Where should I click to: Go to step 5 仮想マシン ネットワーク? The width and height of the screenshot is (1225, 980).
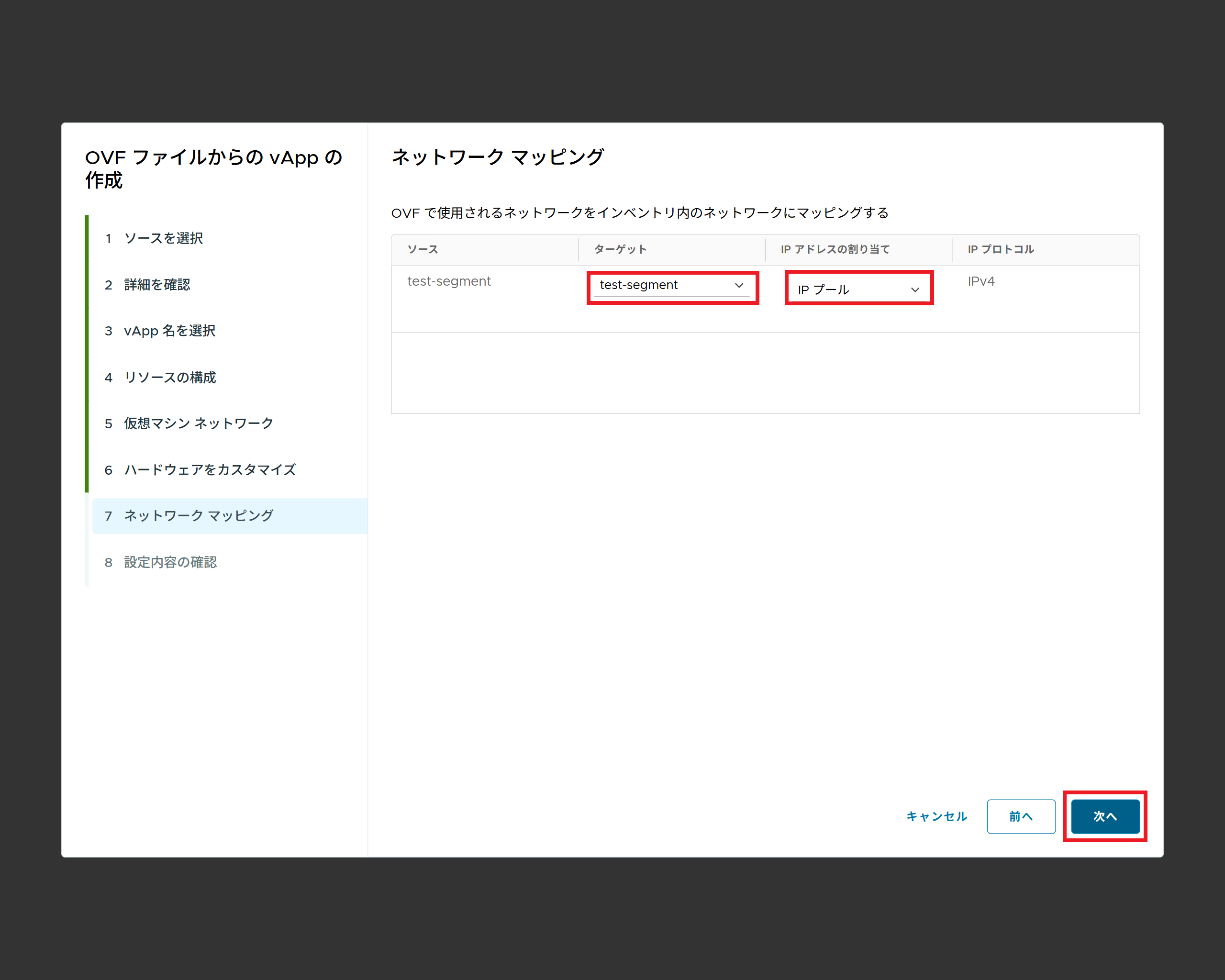click(198, 423)
